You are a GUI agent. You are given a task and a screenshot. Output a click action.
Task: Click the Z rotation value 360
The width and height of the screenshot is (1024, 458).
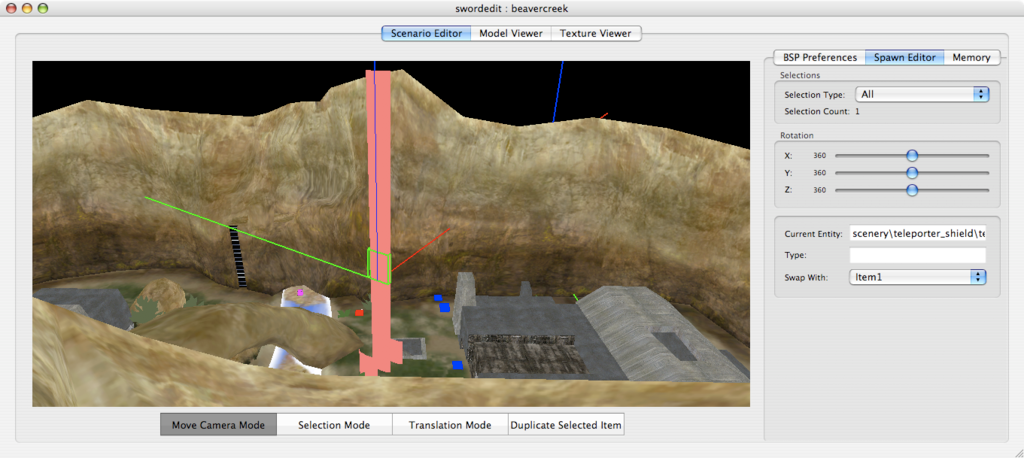(x=820, y=190)
